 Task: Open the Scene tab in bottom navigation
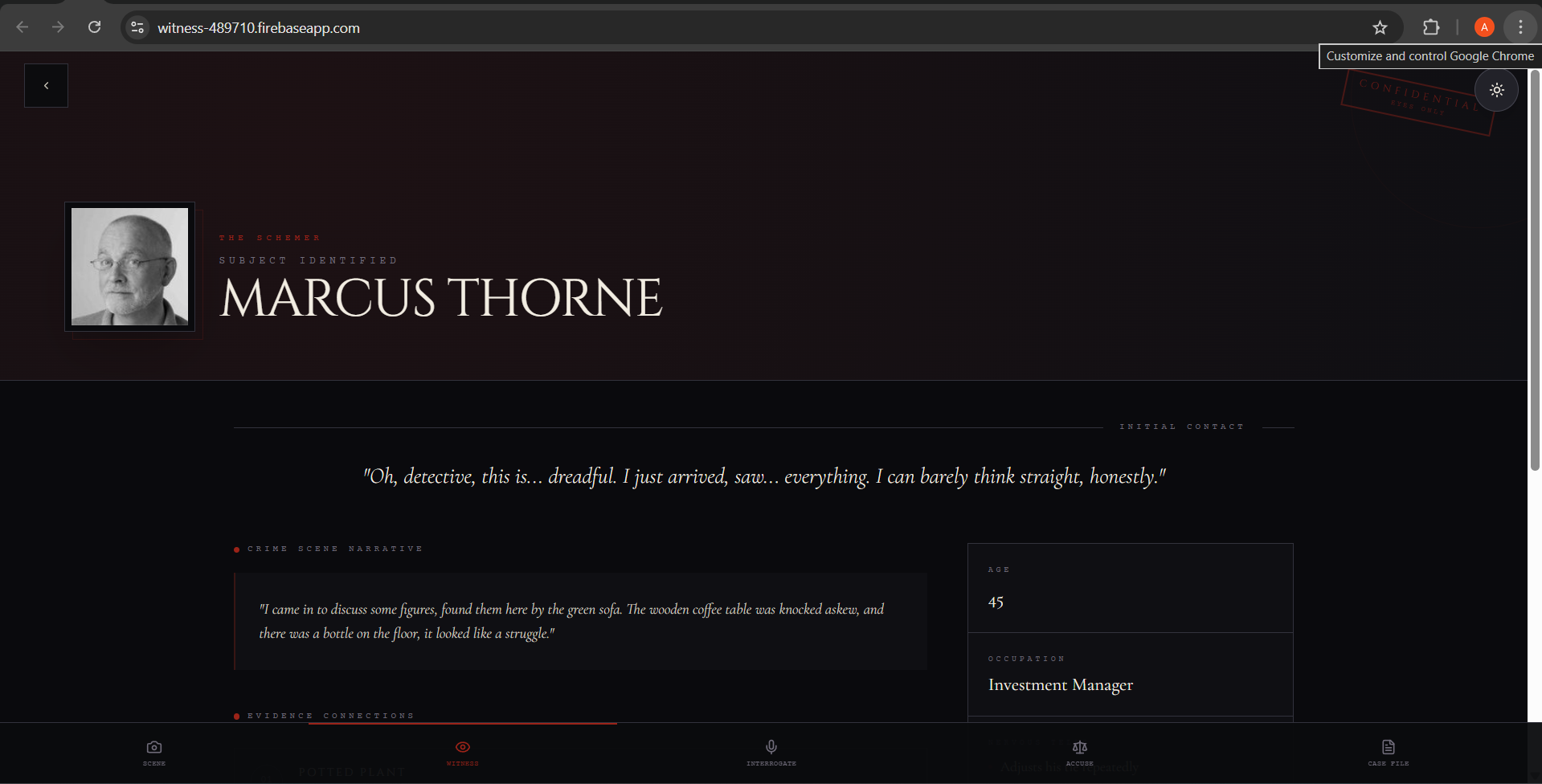[x=154, y=753]
